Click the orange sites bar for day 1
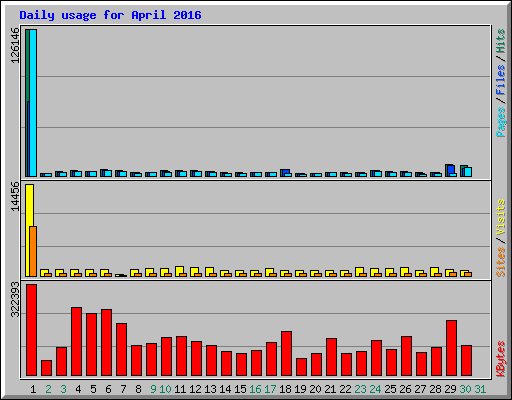The width and height of the screenshot is (512, 400). (33, 251)
